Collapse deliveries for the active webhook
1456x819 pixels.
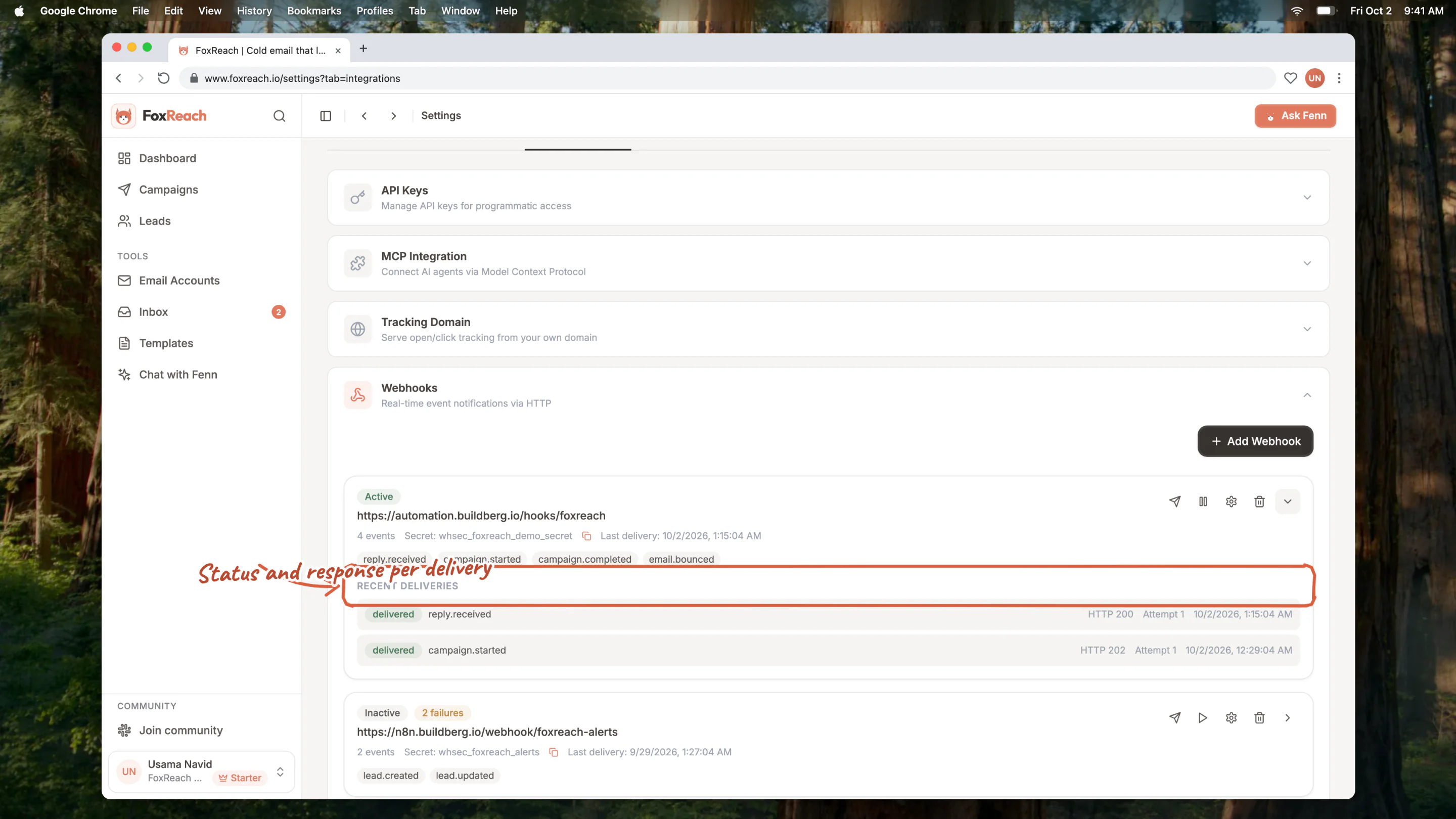pos(1288,502)
